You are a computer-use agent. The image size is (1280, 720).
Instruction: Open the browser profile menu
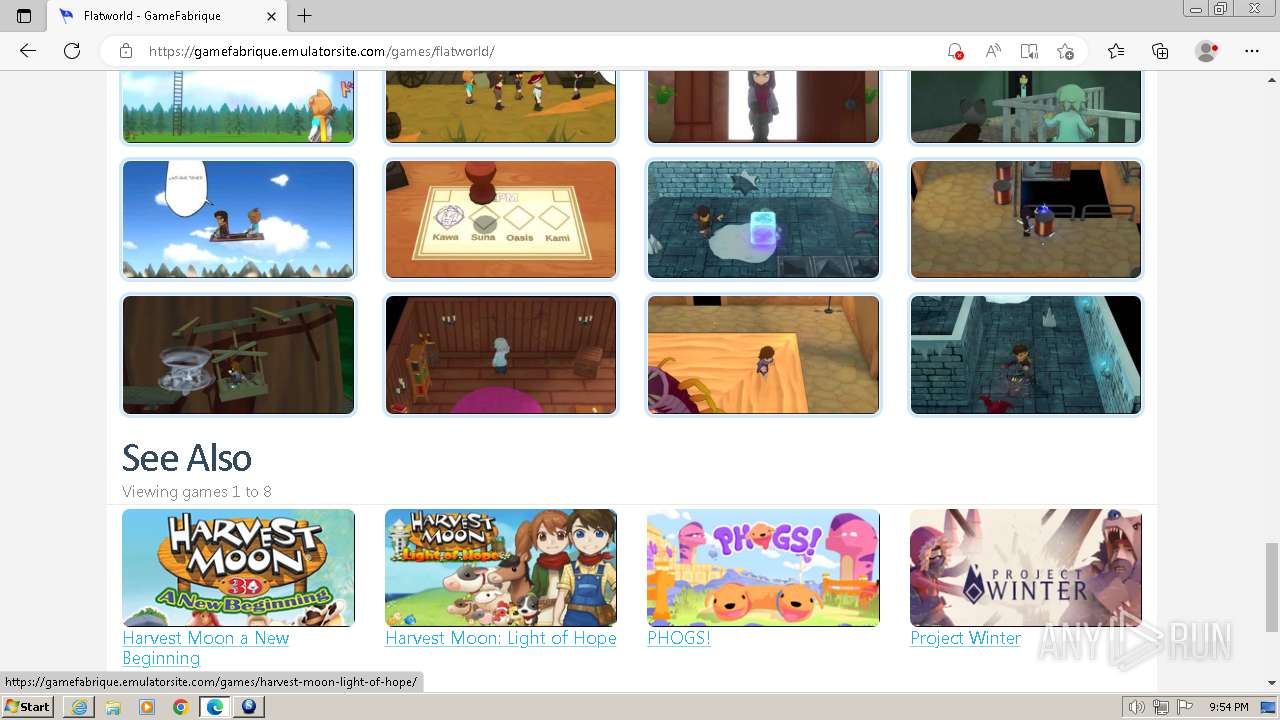pyautogui.click(x=1207, y=51)
